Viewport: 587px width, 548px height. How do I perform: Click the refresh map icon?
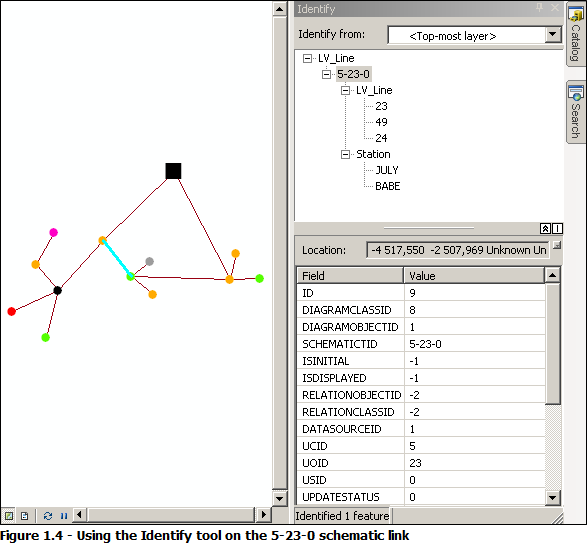coord(48,516)
